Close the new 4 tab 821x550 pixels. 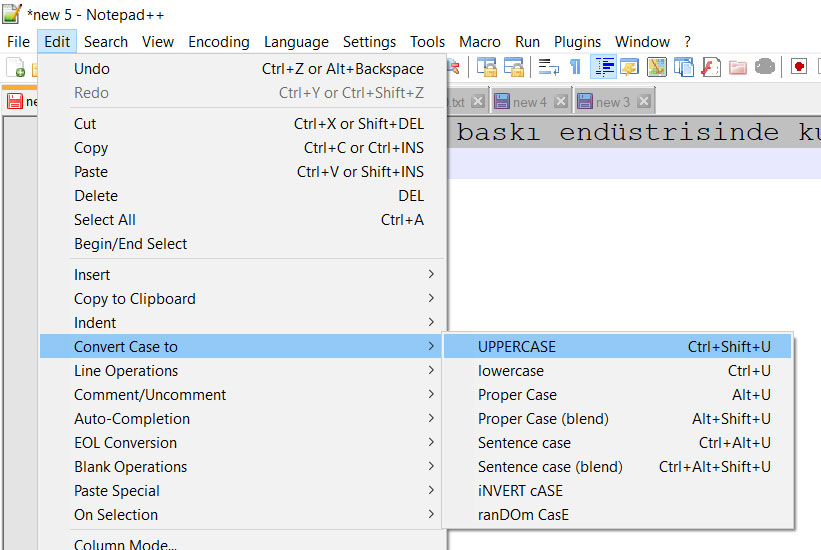coord(560,101)
